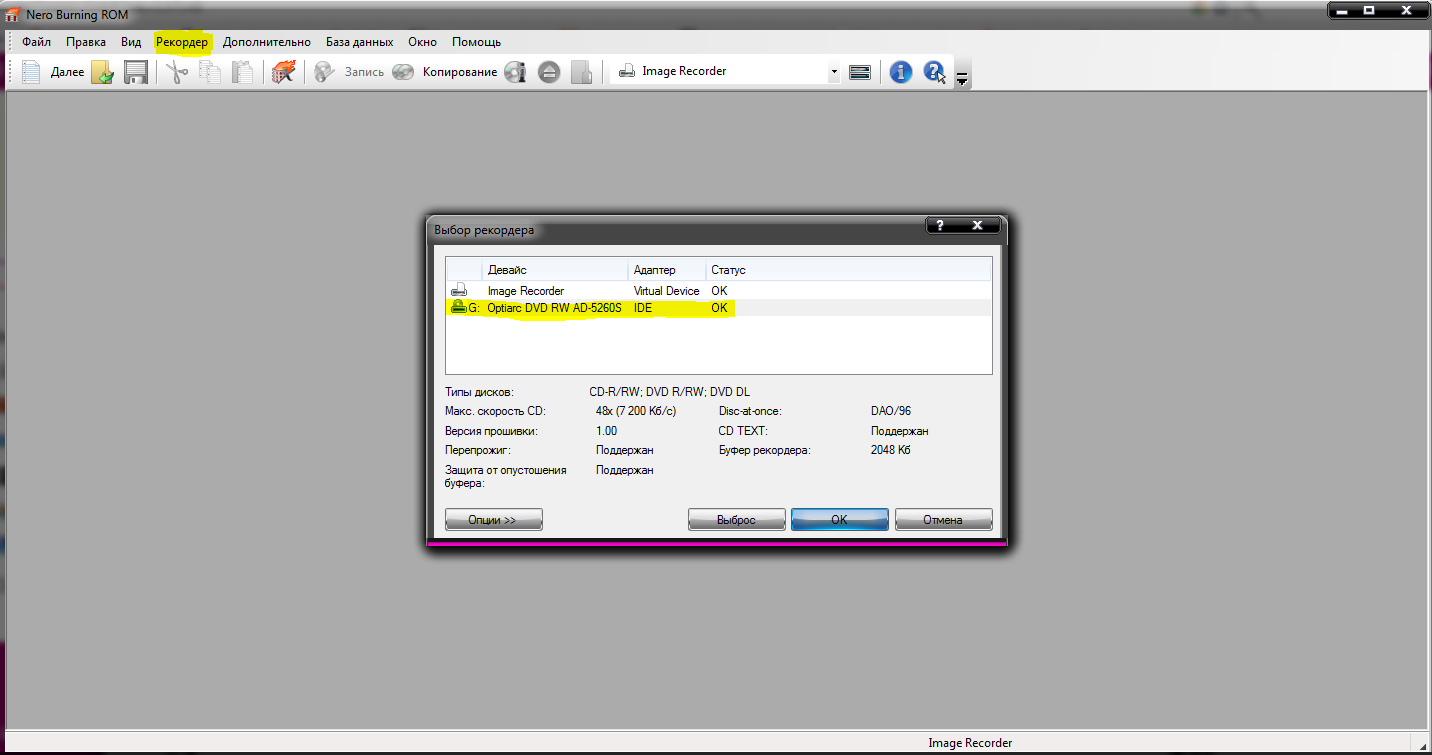The height and width of the screenshot is (755, 1432).
Task: Open recorder selection with the drive icon
Action: tap(860, 72)
